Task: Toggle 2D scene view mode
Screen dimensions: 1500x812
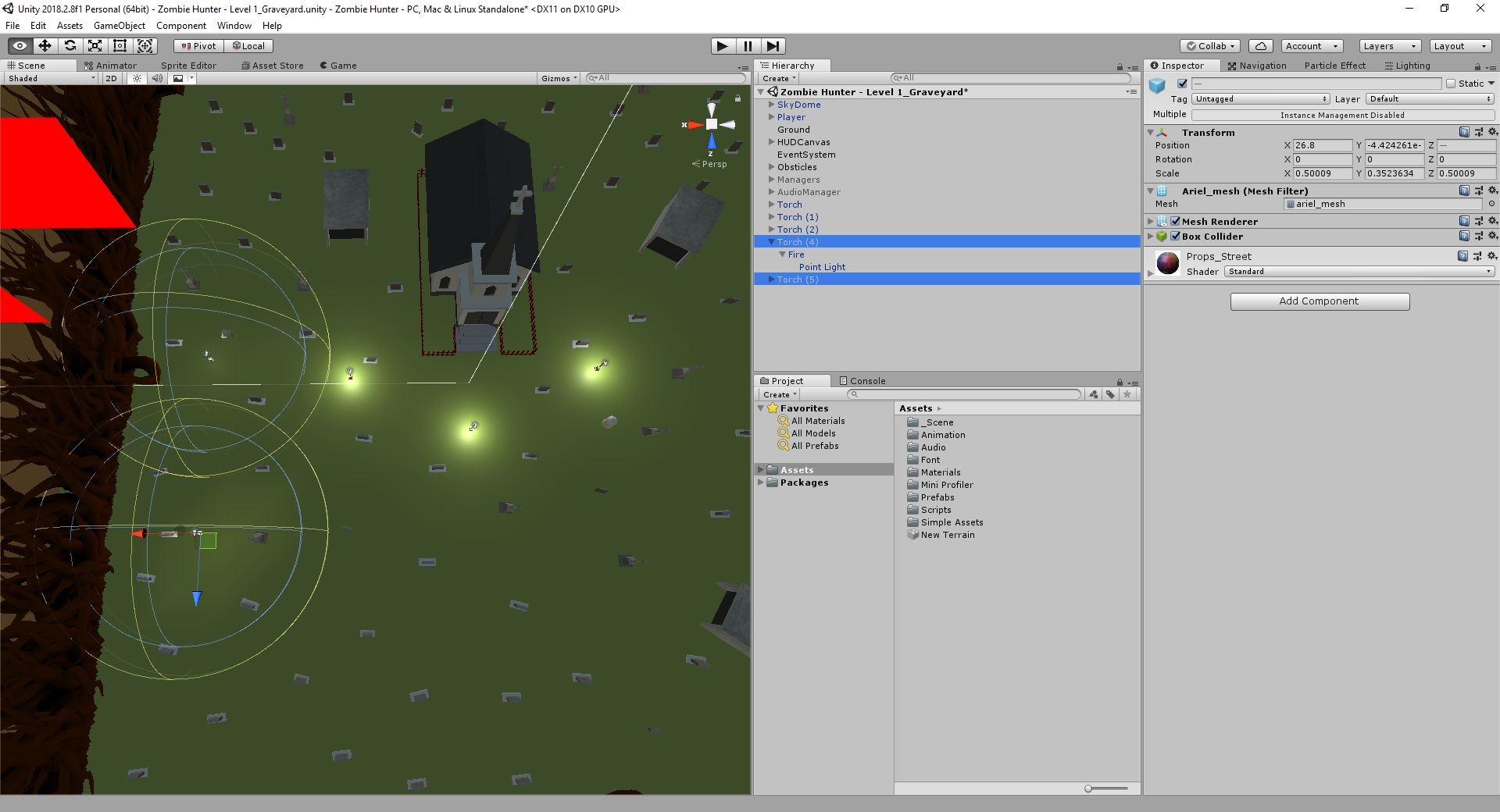Action: [x=111, y=78]
